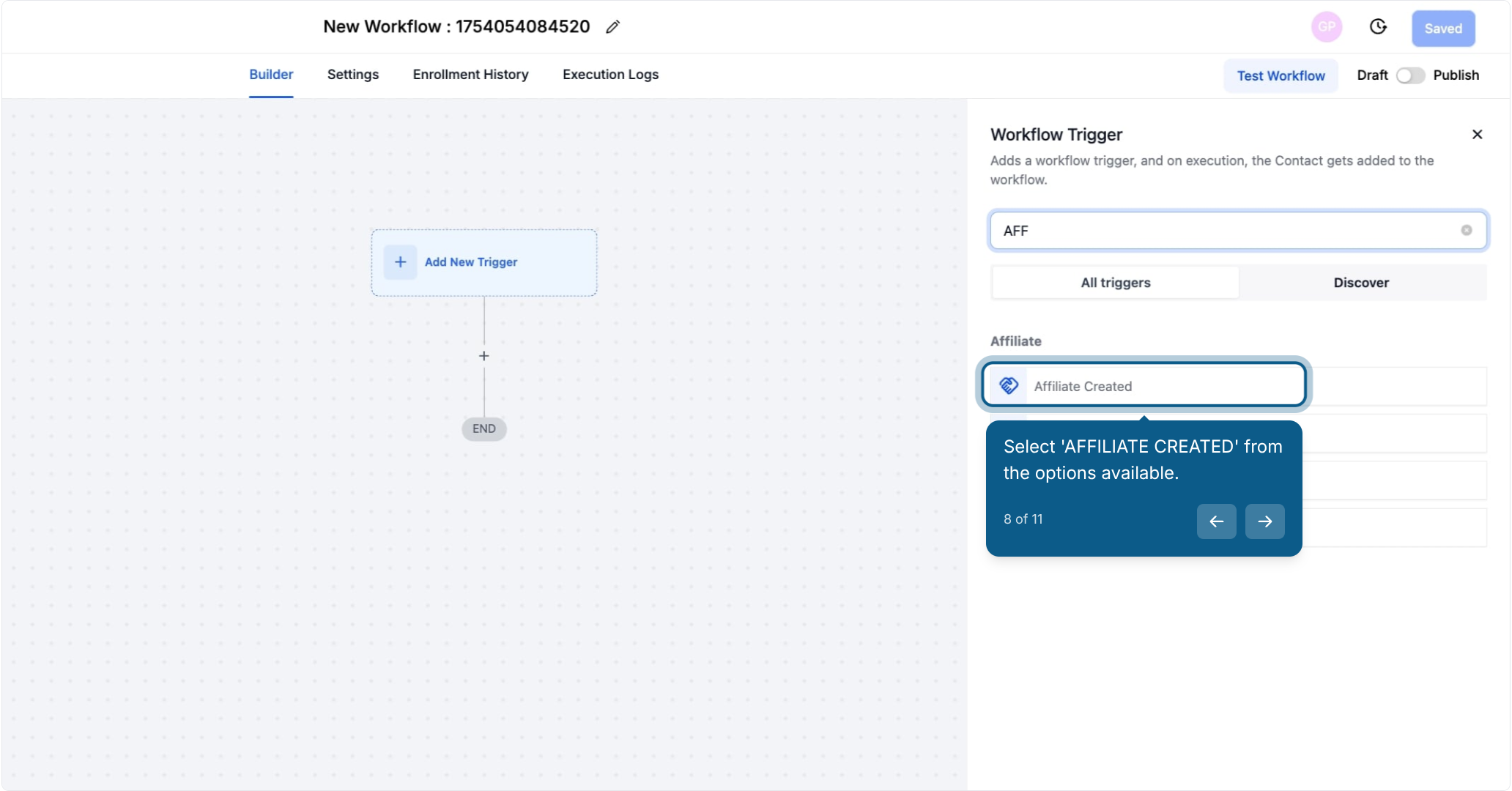Click the Test Workflow button
1512x791 pixels.
1281,75
